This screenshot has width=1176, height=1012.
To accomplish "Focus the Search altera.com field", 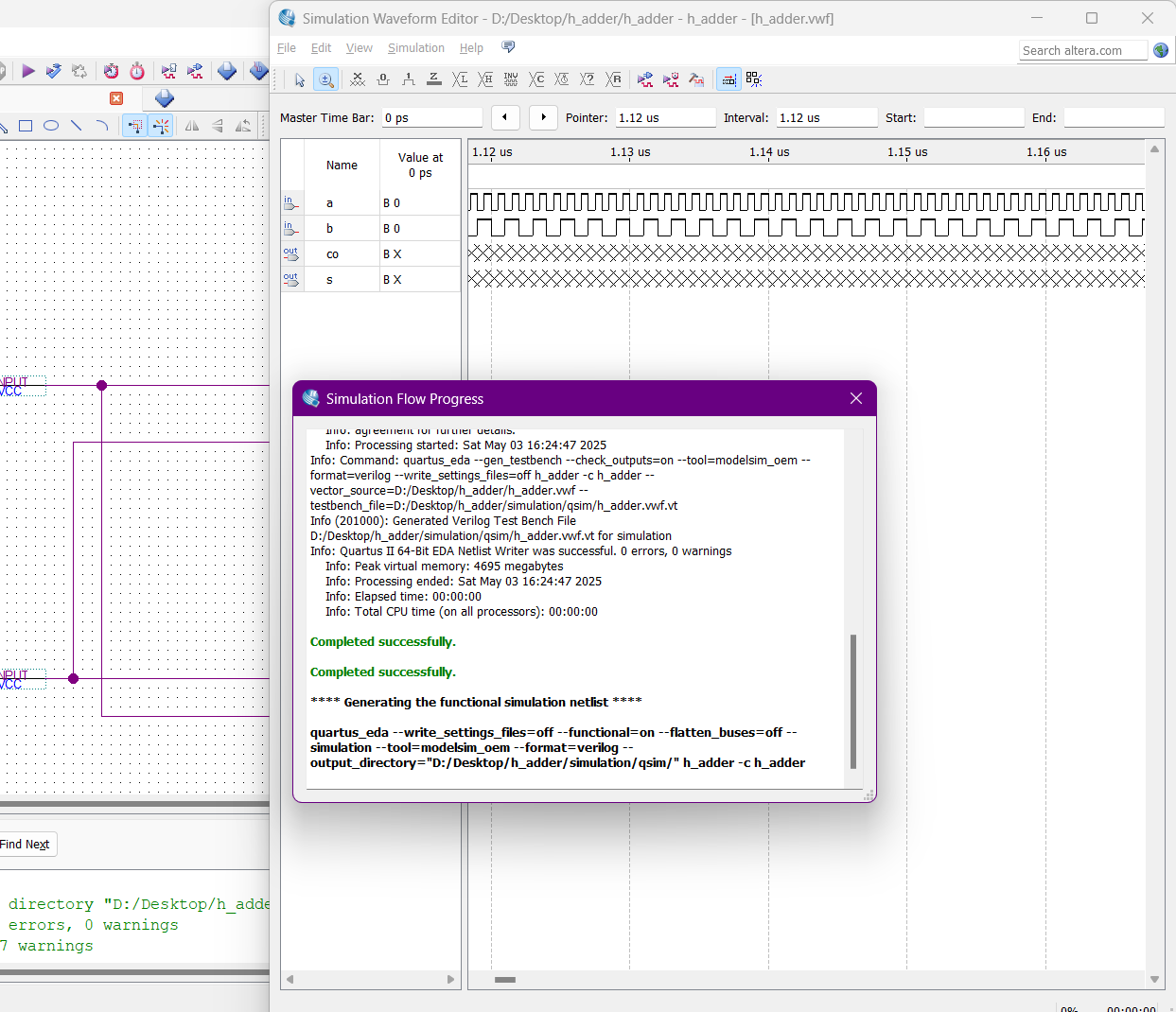I will tap(1083, 50).
